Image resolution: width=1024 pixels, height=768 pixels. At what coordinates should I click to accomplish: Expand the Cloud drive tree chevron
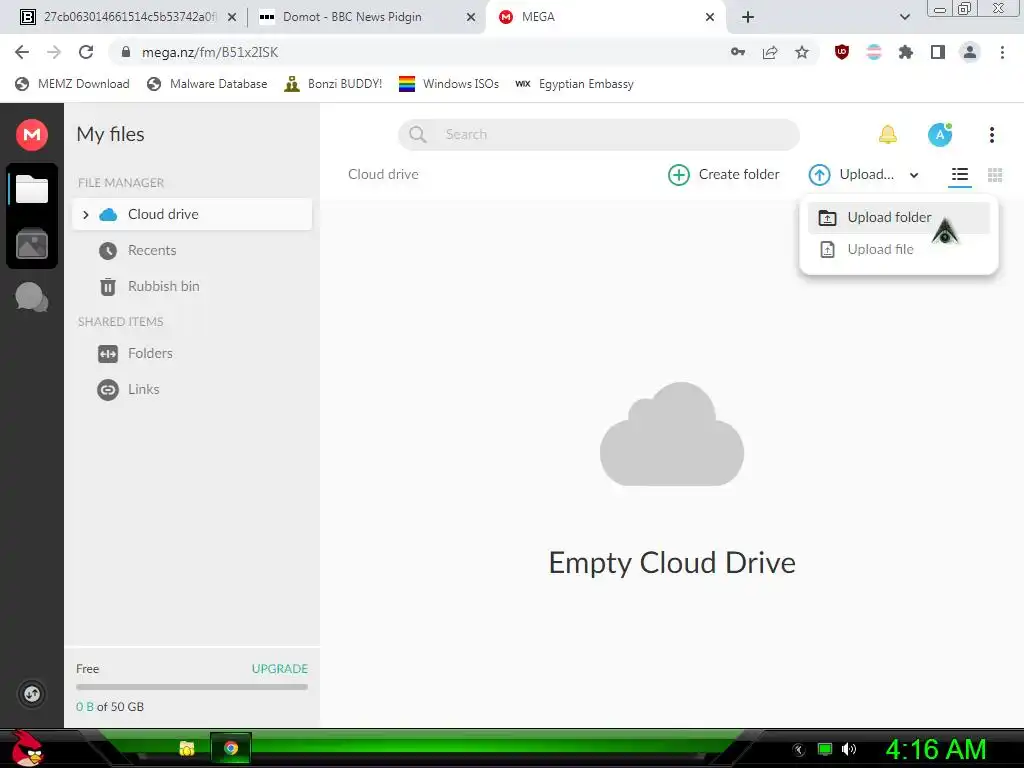pos(86,214)
